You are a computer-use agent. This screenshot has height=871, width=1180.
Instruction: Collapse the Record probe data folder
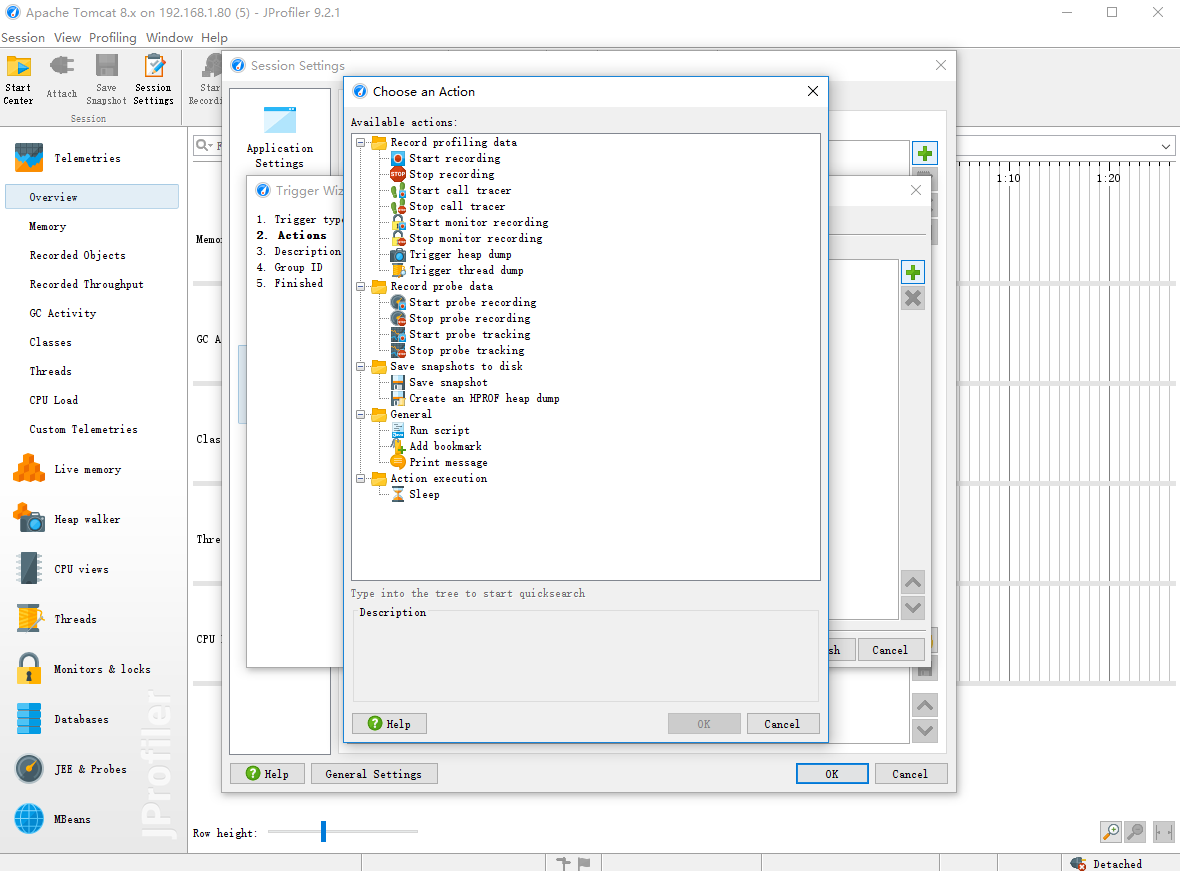(x=360, y=287)
